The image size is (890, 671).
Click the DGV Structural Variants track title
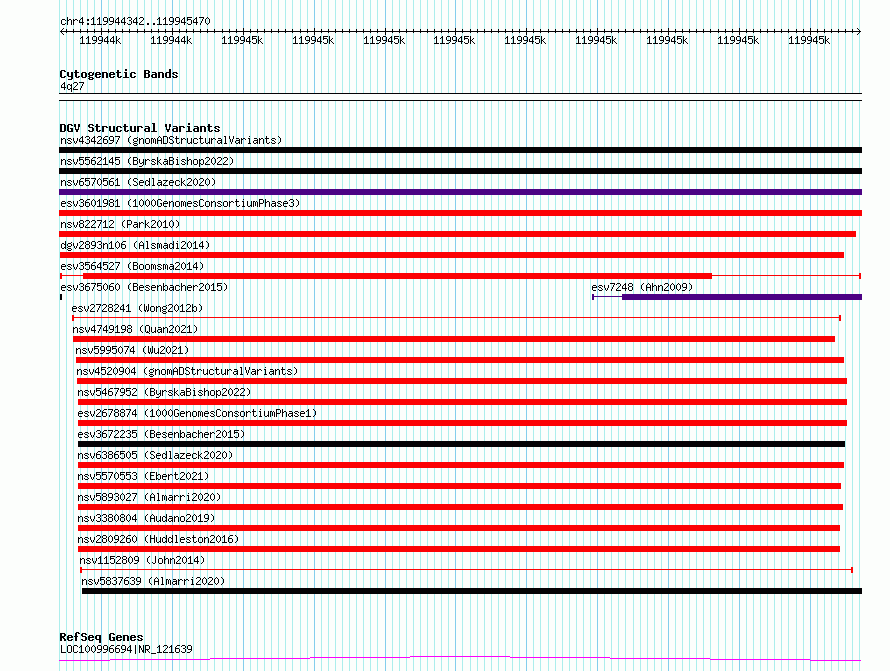coord(140,128)
